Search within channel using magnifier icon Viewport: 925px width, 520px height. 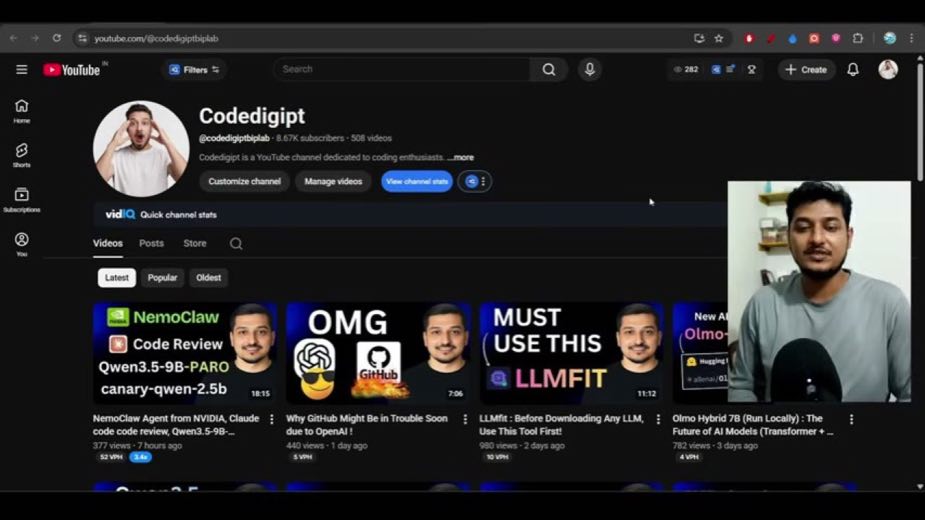tap(236, 244)
